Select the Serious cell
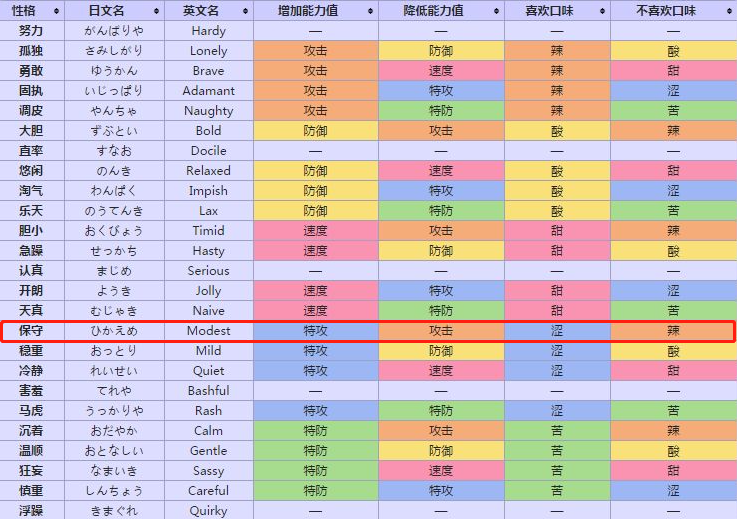The image size is (737, 519). pos(209,271)
